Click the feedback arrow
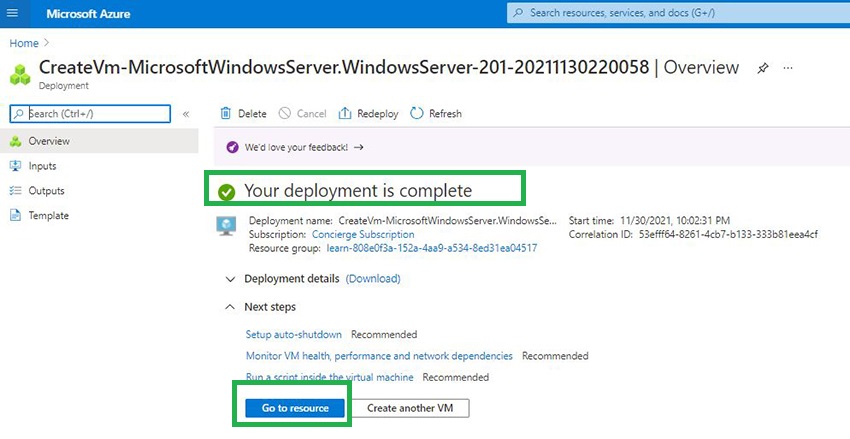 (x=358, y=147)
